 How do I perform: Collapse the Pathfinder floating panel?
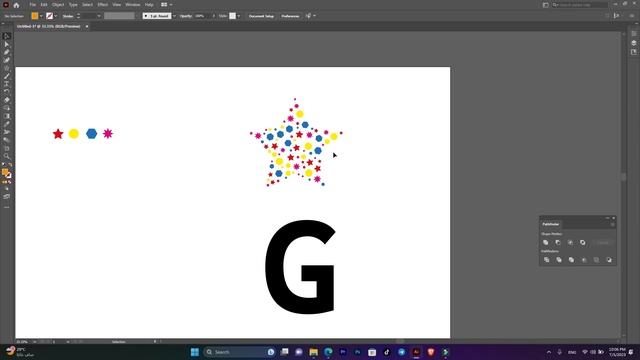607,218
